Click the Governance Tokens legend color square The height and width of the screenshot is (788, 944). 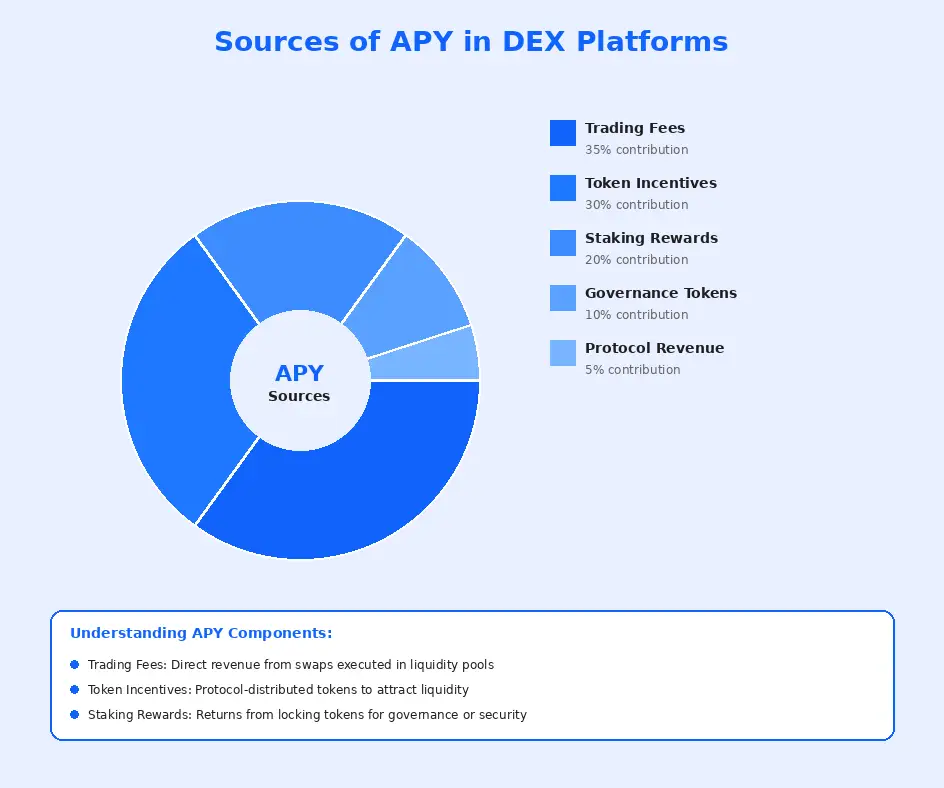(x=562, y=297)
